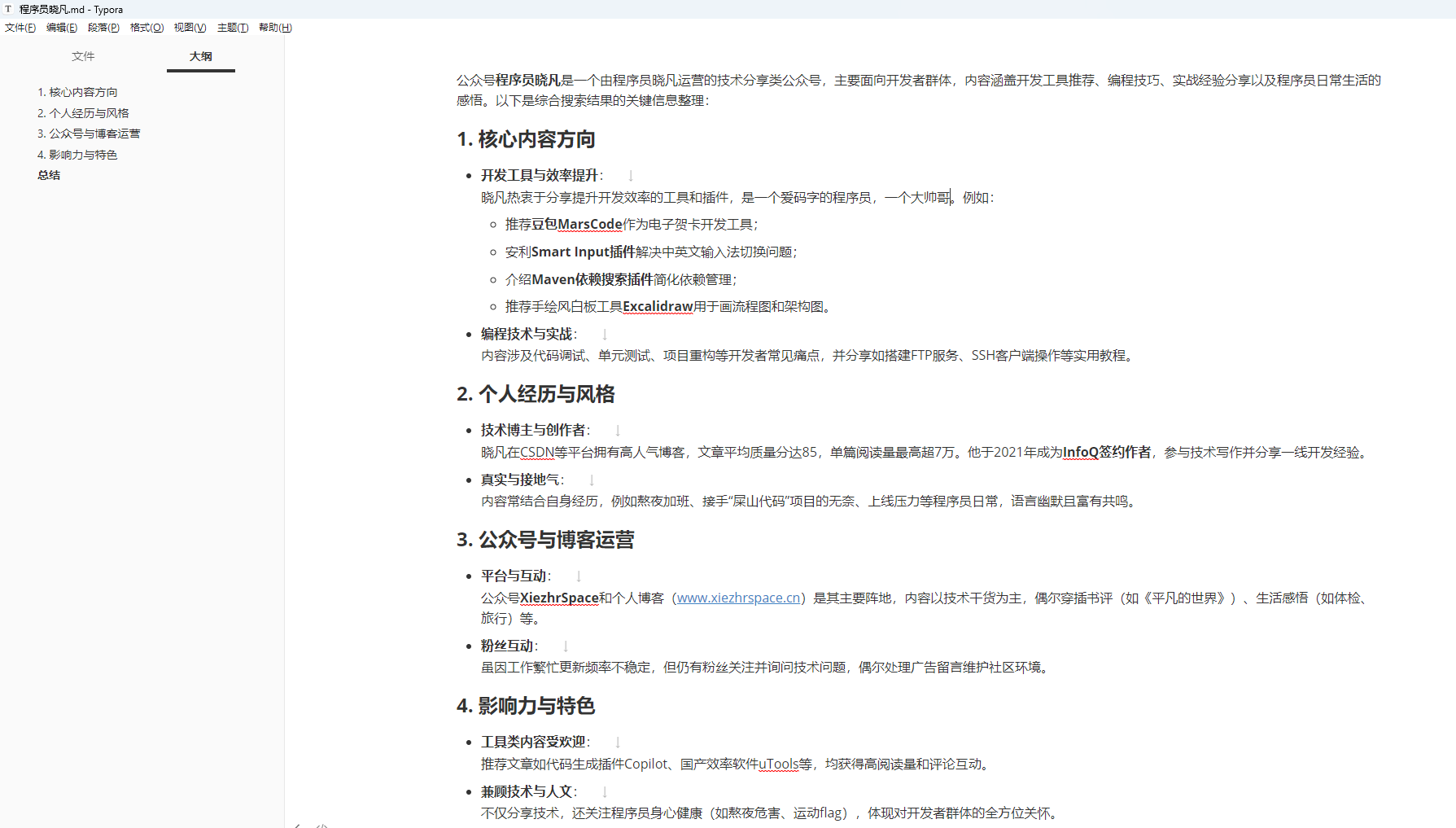
Task: Open the www.xiezhrspace.cn hyperlink
Action: pos(737,597)
